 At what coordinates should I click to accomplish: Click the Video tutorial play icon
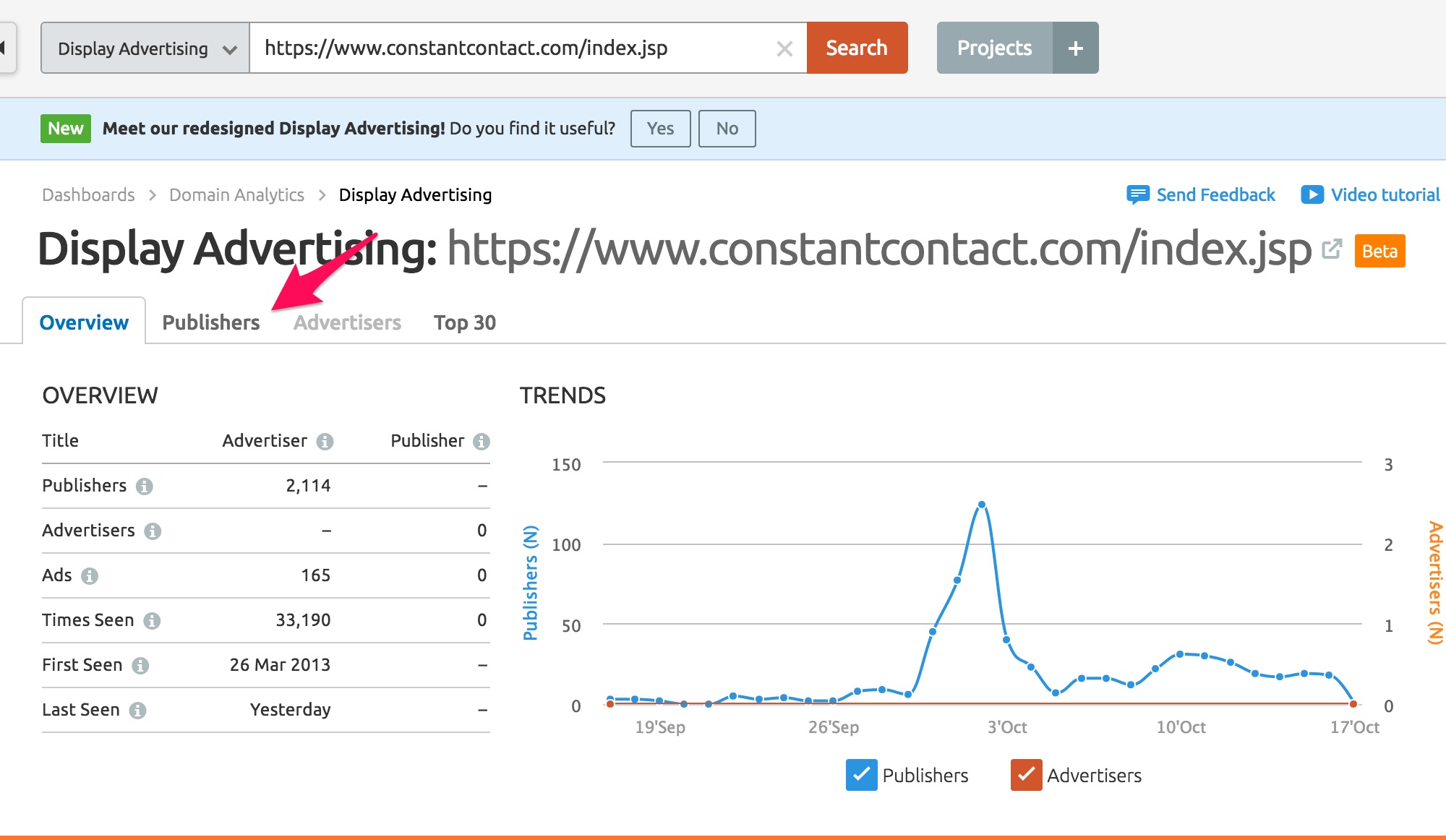(x=1312, y=194)
